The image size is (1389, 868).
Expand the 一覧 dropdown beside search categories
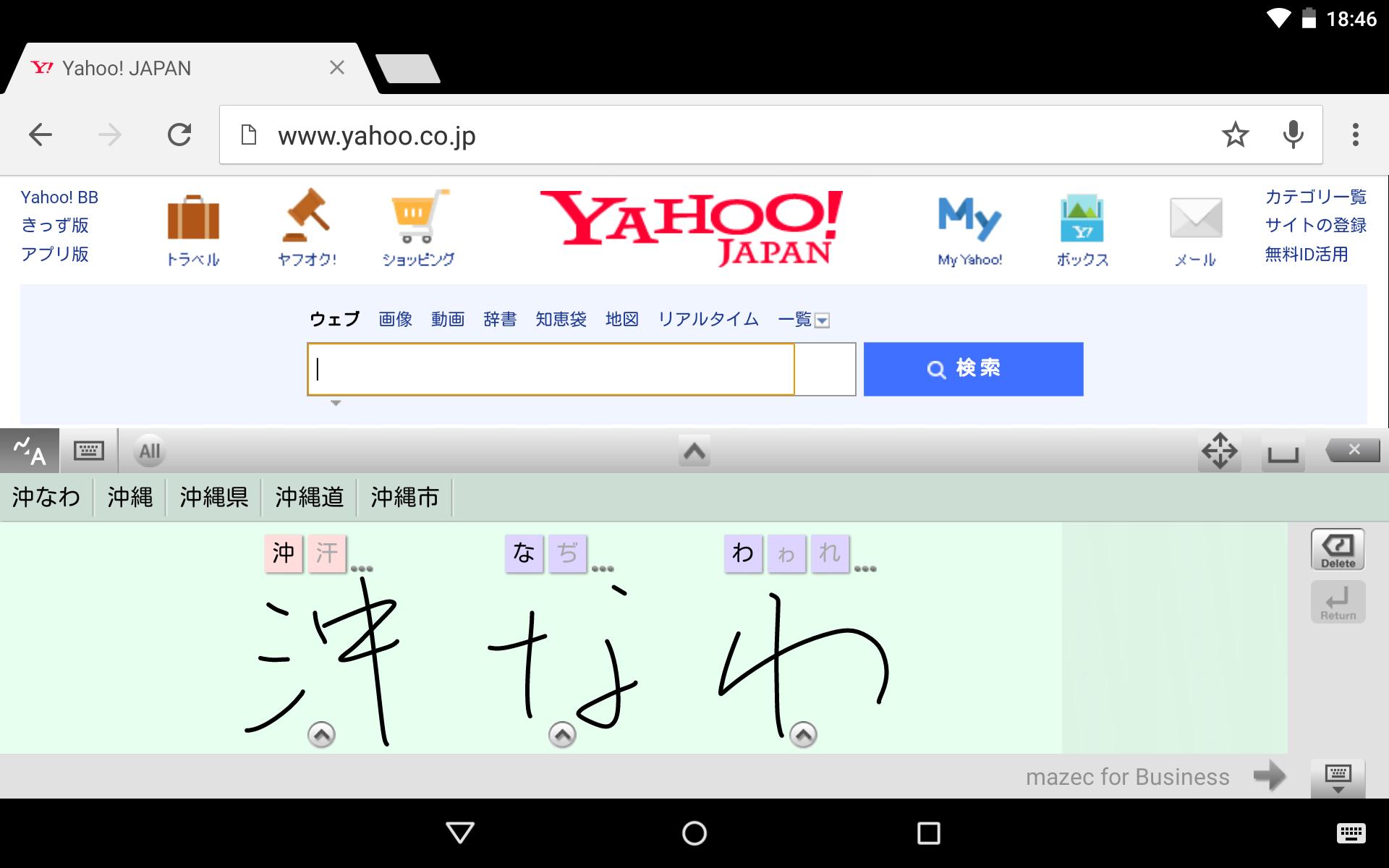click(x=822, y=319)
